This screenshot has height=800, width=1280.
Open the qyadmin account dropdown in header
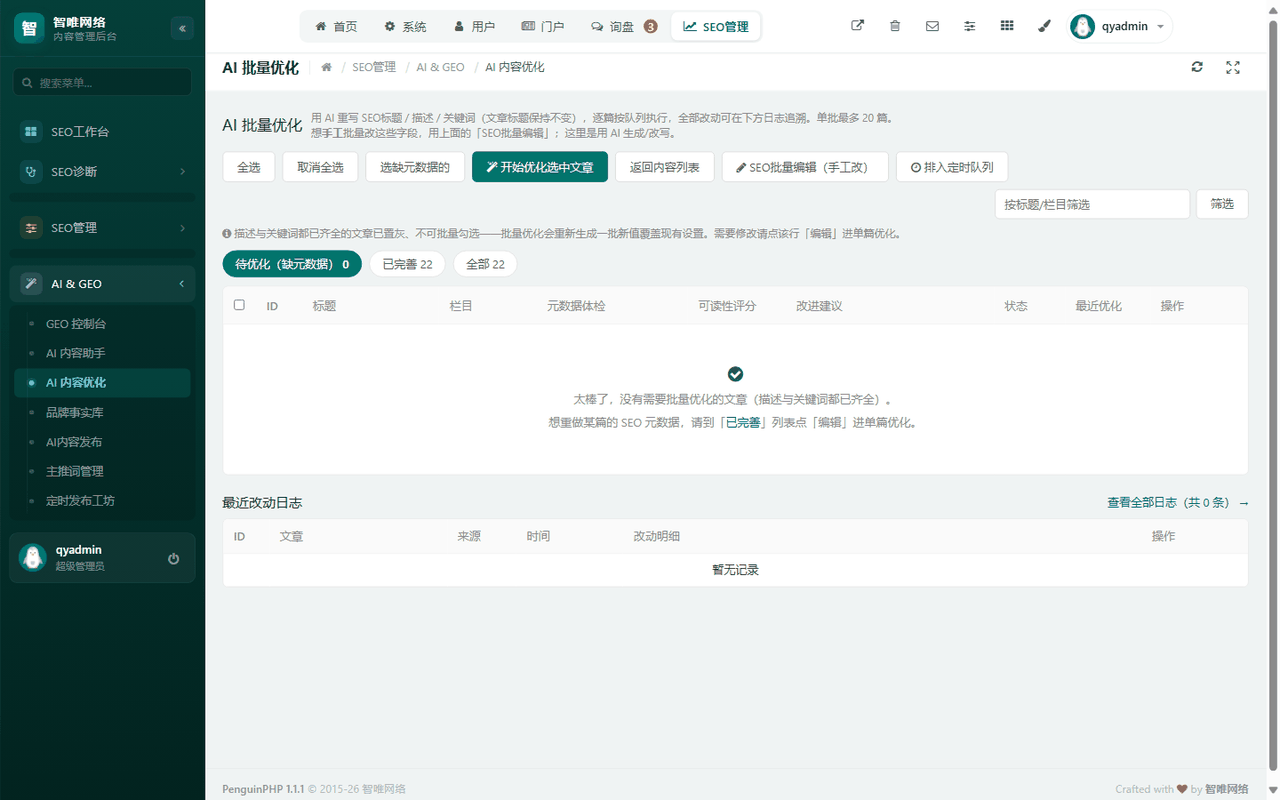[1120, 26]
